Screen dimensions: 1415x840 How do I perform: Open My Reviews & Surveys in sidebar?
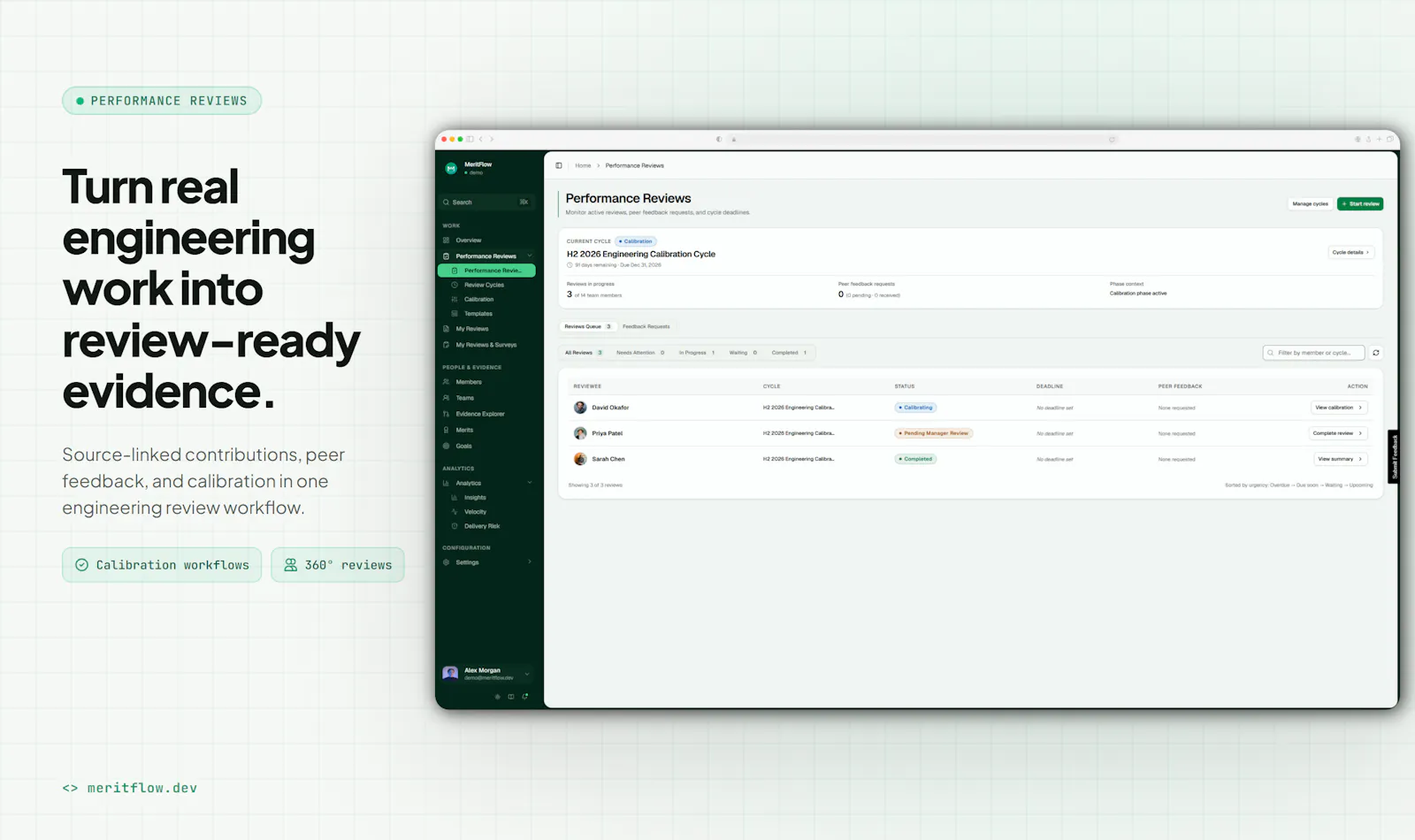tap(487, 345)
